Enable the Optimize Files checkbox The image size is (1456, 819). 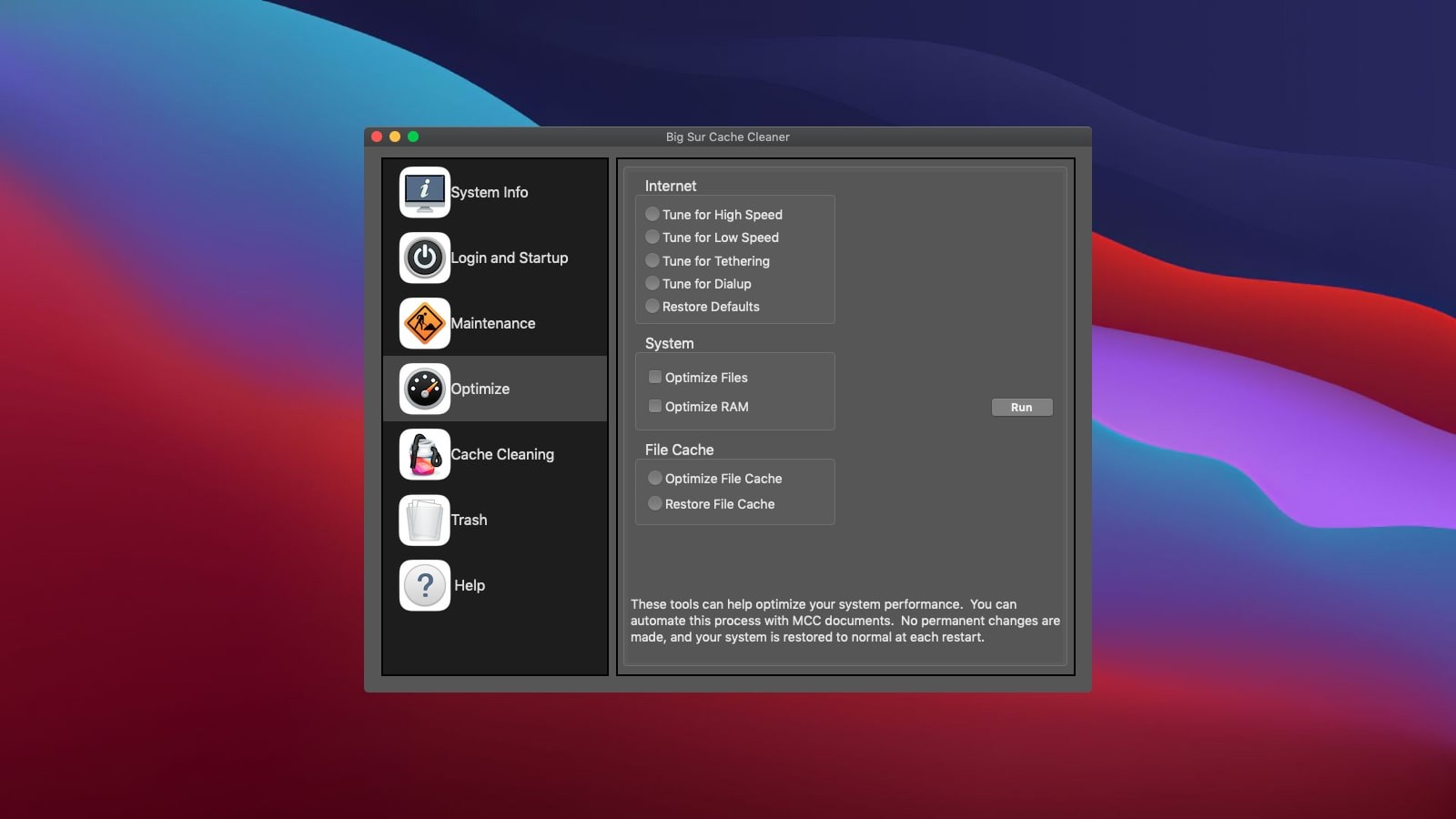(x=655, y=377)
